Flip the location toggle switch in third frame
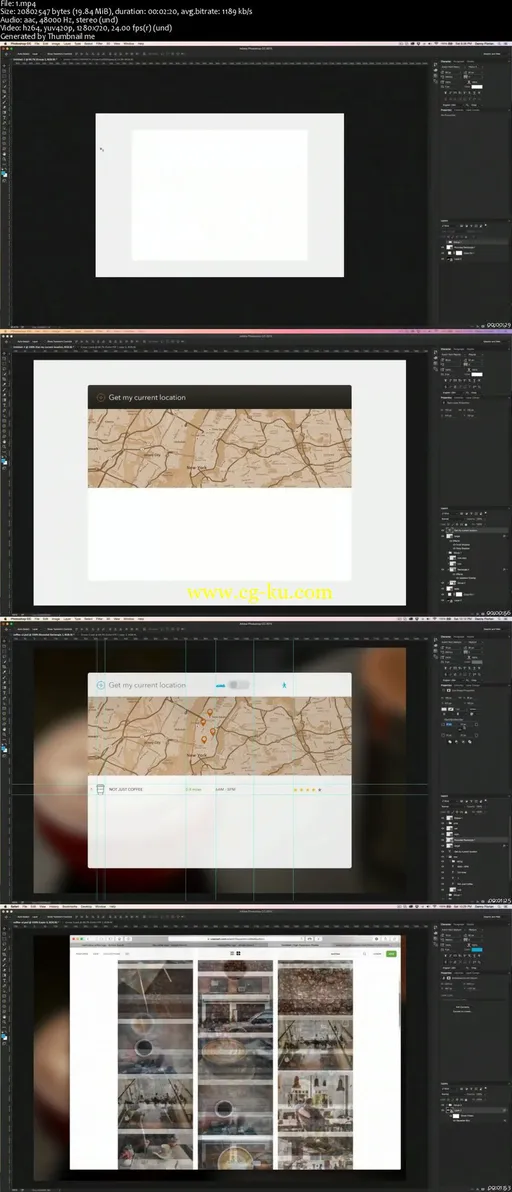The height and width of the screenshot is (1192, 512). pyautogui.click(x=239, y=685)
